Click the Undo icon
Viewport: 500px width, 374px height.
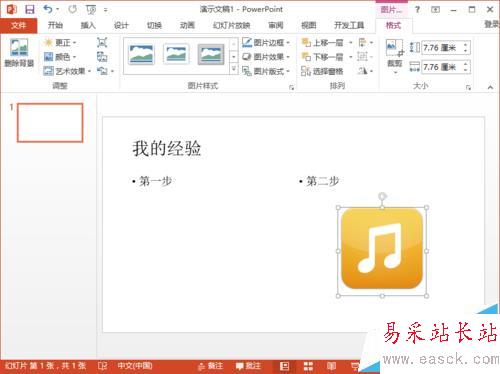[x=48, y=9]
